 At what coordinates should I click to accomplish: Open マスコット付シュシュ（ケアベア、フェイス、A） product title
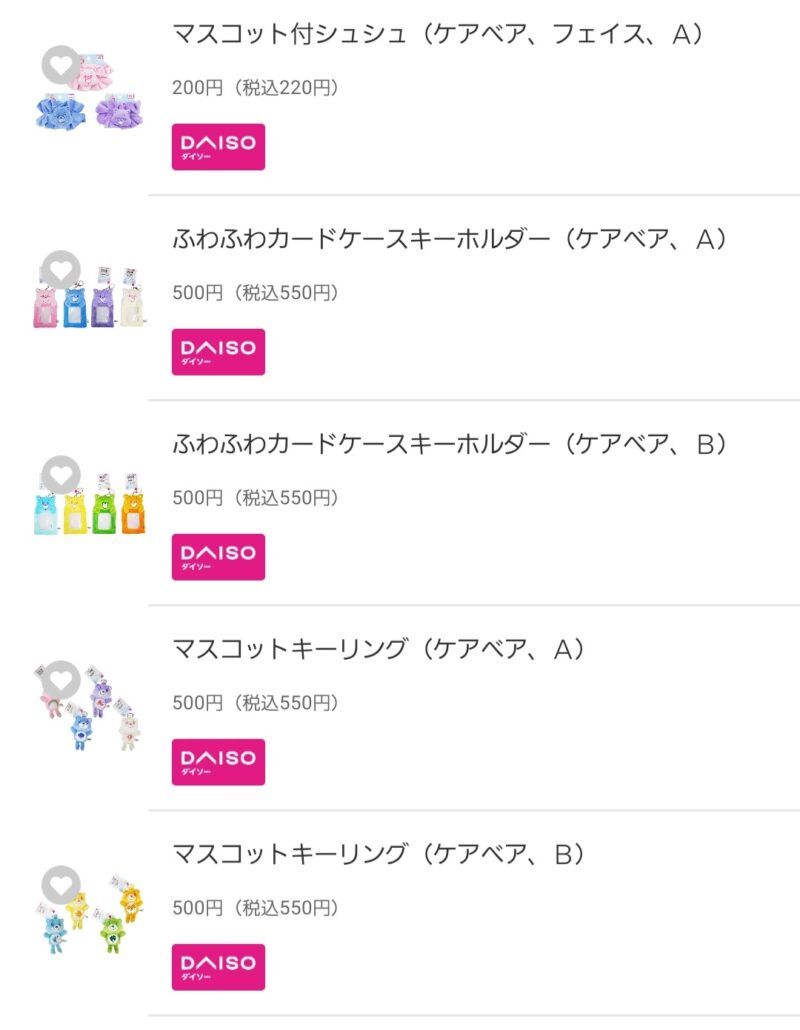pyautogui.click(x=439, y=35)
